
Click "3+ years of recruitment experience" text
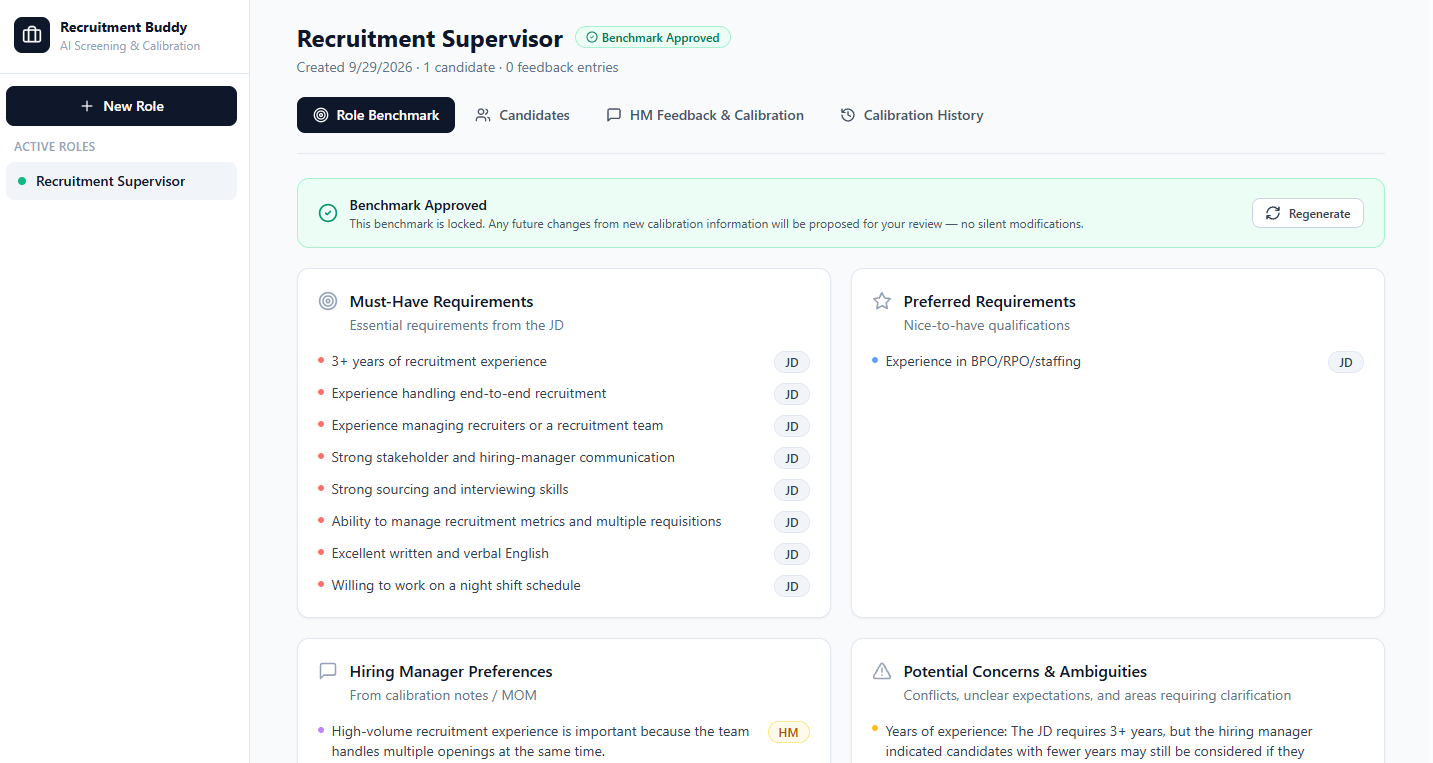click(x=439, y=361)
